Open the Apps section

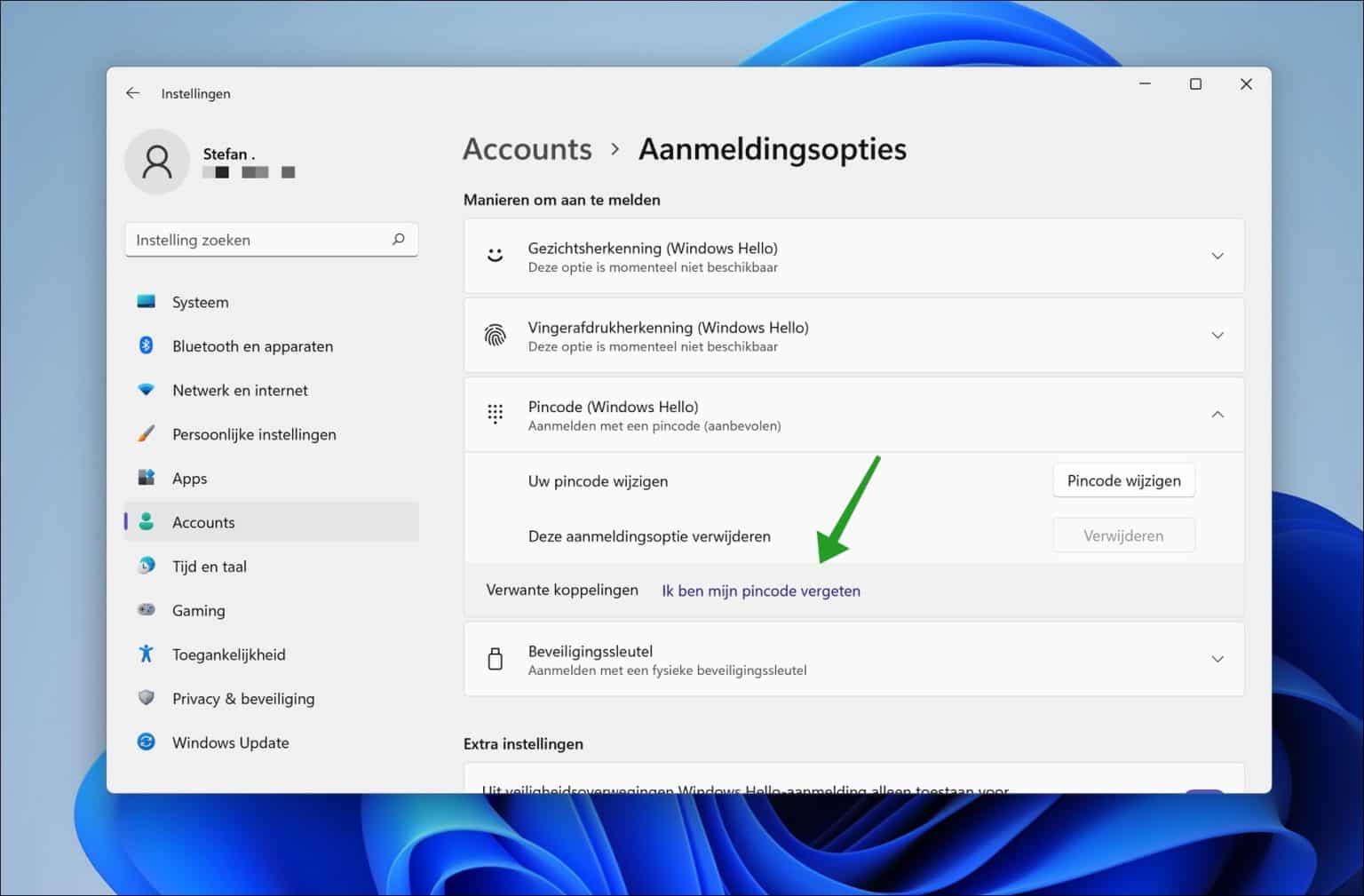[189, 478]
